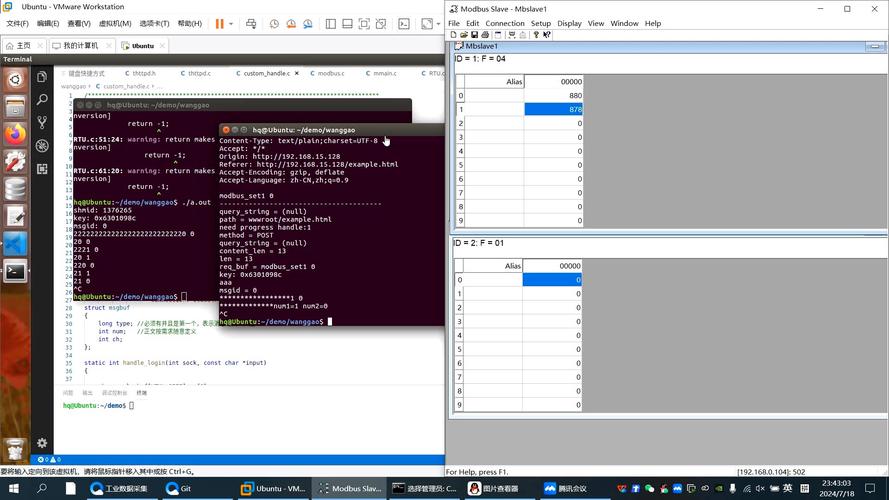
Task: Open VS Code Explorer icon in activity bar
Action: pyautogui.click(x=42, y=77)
